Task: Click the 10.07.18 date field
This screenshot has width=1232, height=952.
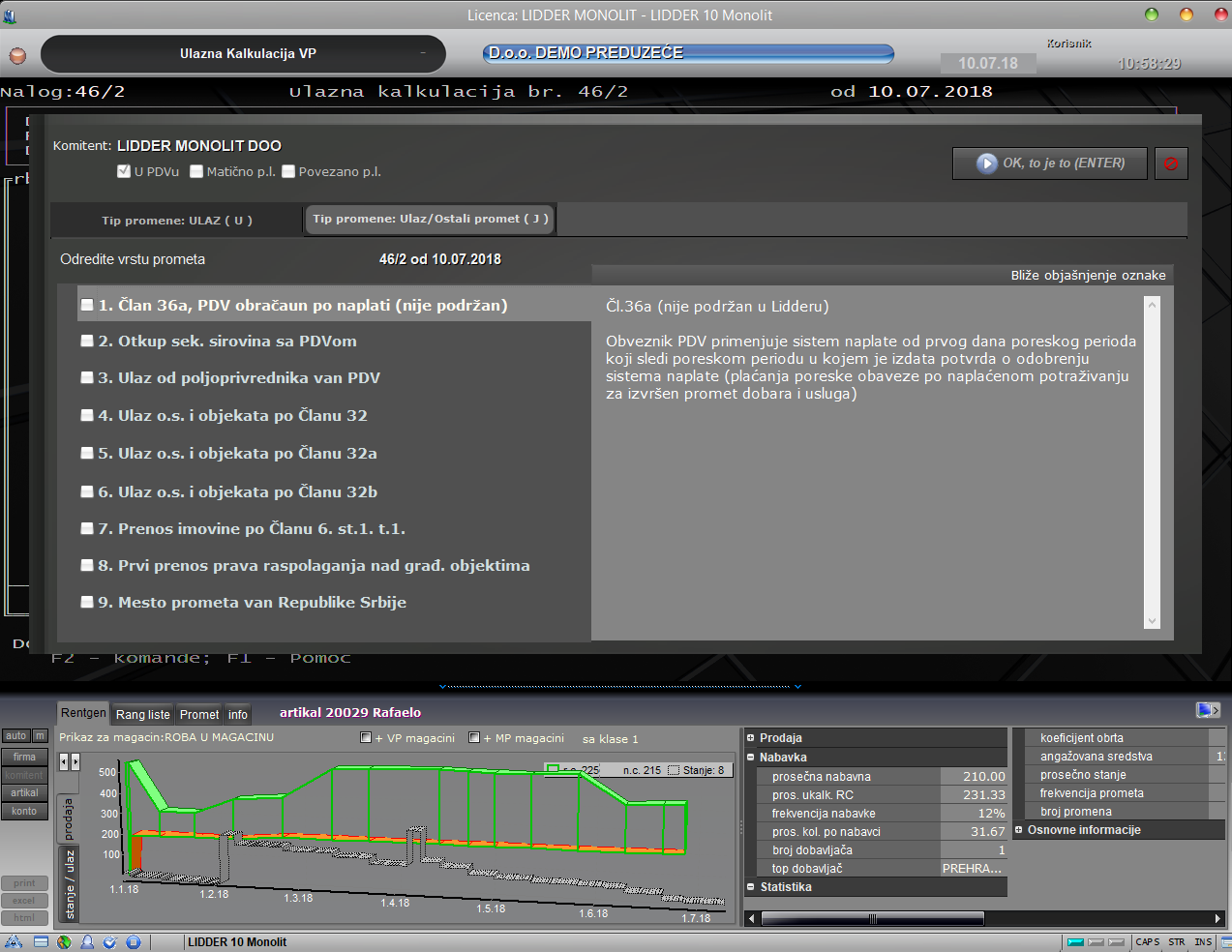Action: pyautogui.click(x=988, y=63)
